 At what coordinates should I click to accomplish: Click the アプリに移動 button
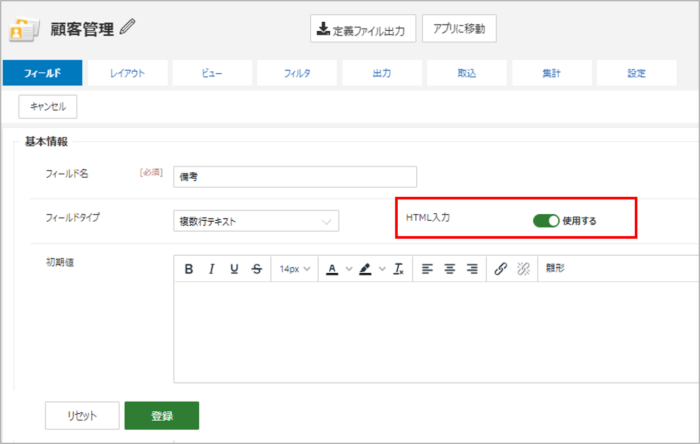click(x=459, y=29)
